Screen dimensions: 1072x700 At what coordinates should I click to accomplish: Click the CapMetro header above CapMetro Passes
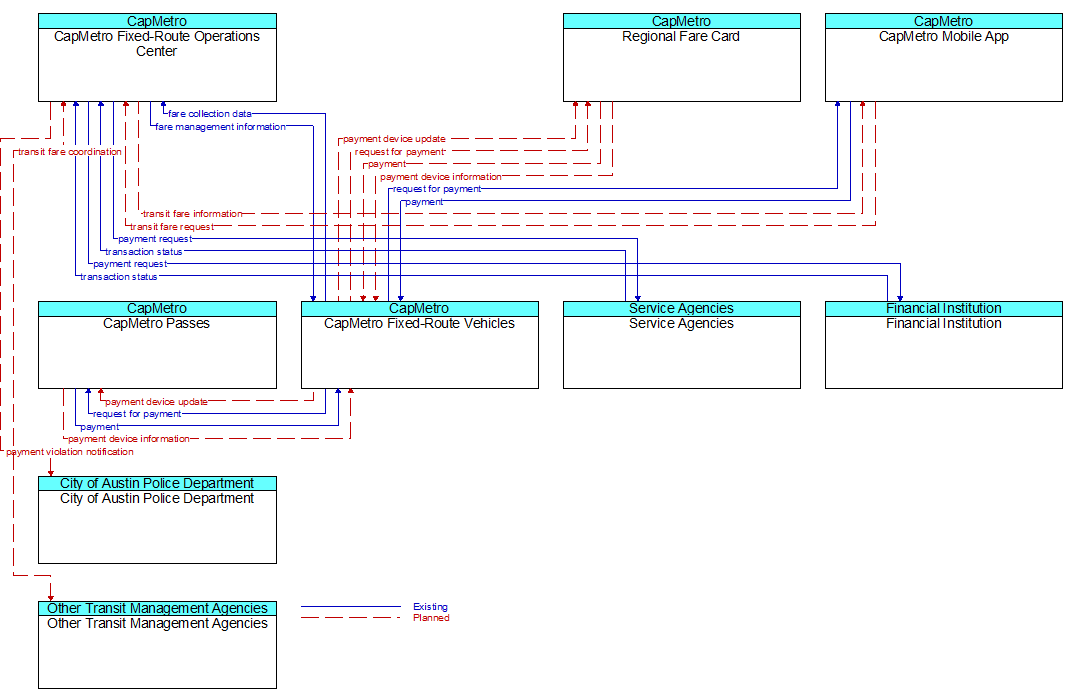point(157,309)
